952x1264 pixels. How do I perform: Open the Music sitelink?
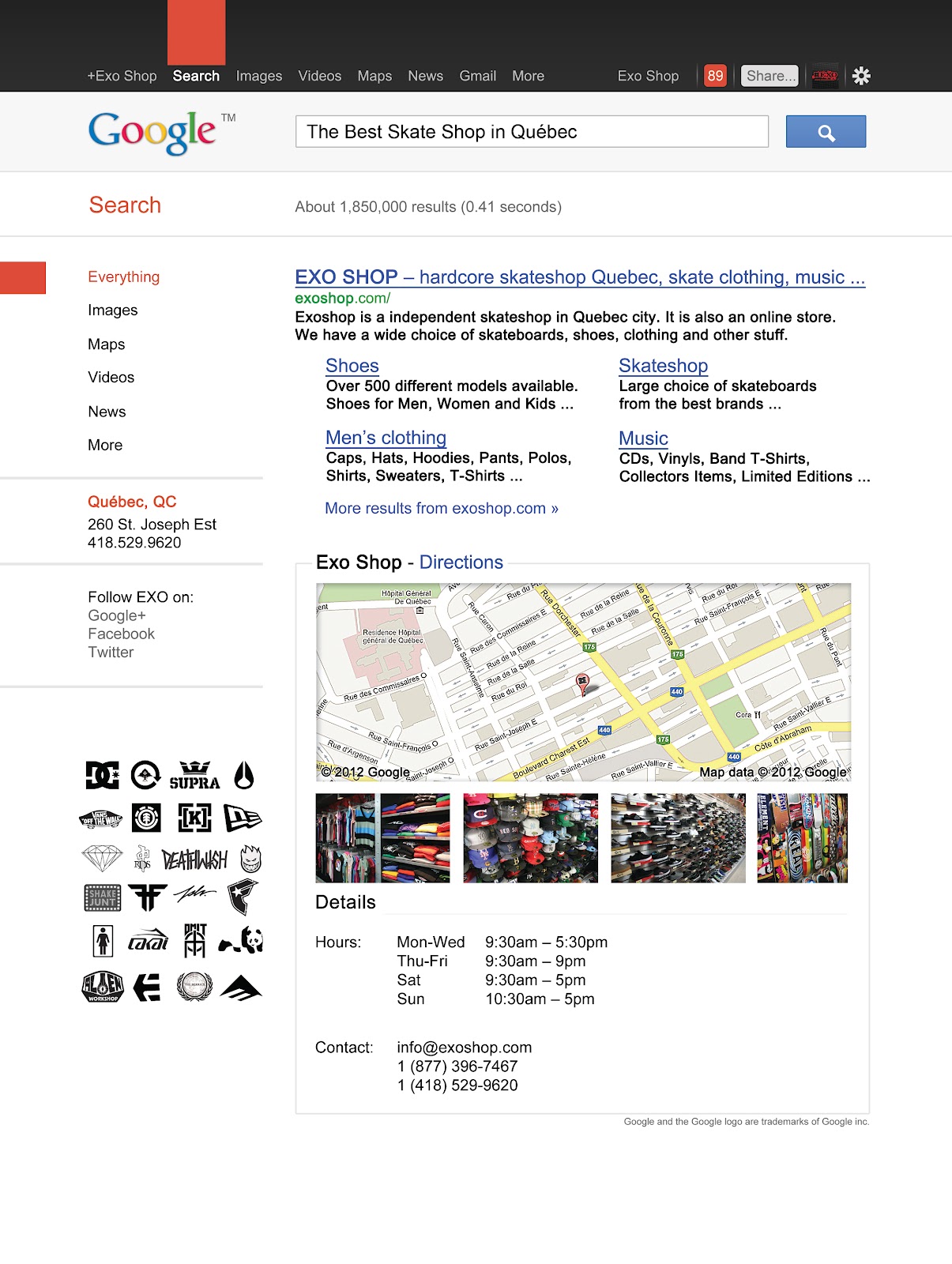[x=644, y=438]
